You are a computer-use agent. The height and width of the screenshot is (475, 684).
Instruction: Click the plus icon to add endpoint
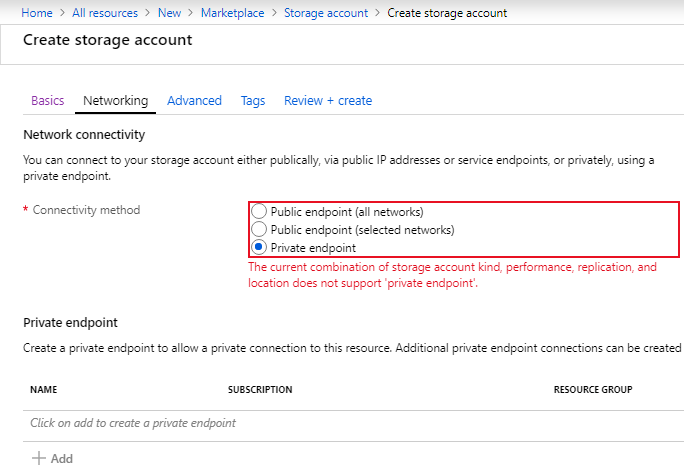[x=39, y=458]
